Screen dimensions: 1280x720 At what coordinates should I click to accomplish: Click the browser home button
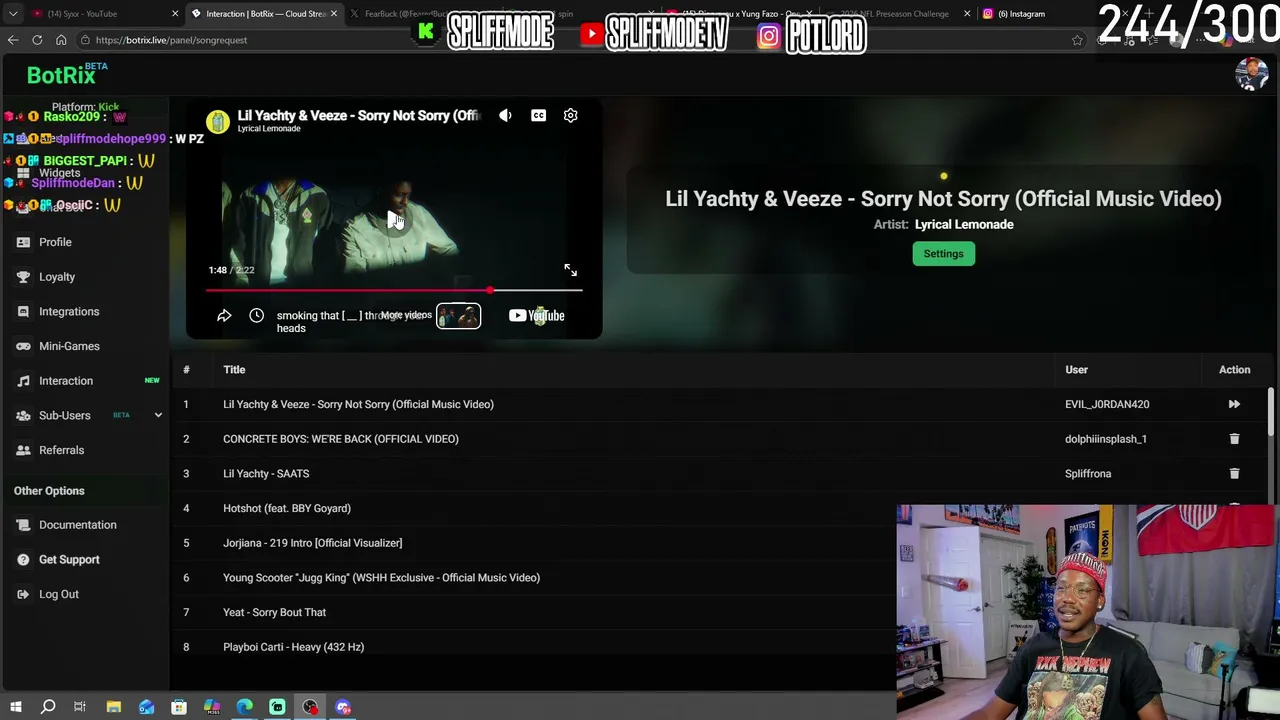pyautogui.click(x=61, y=40)
